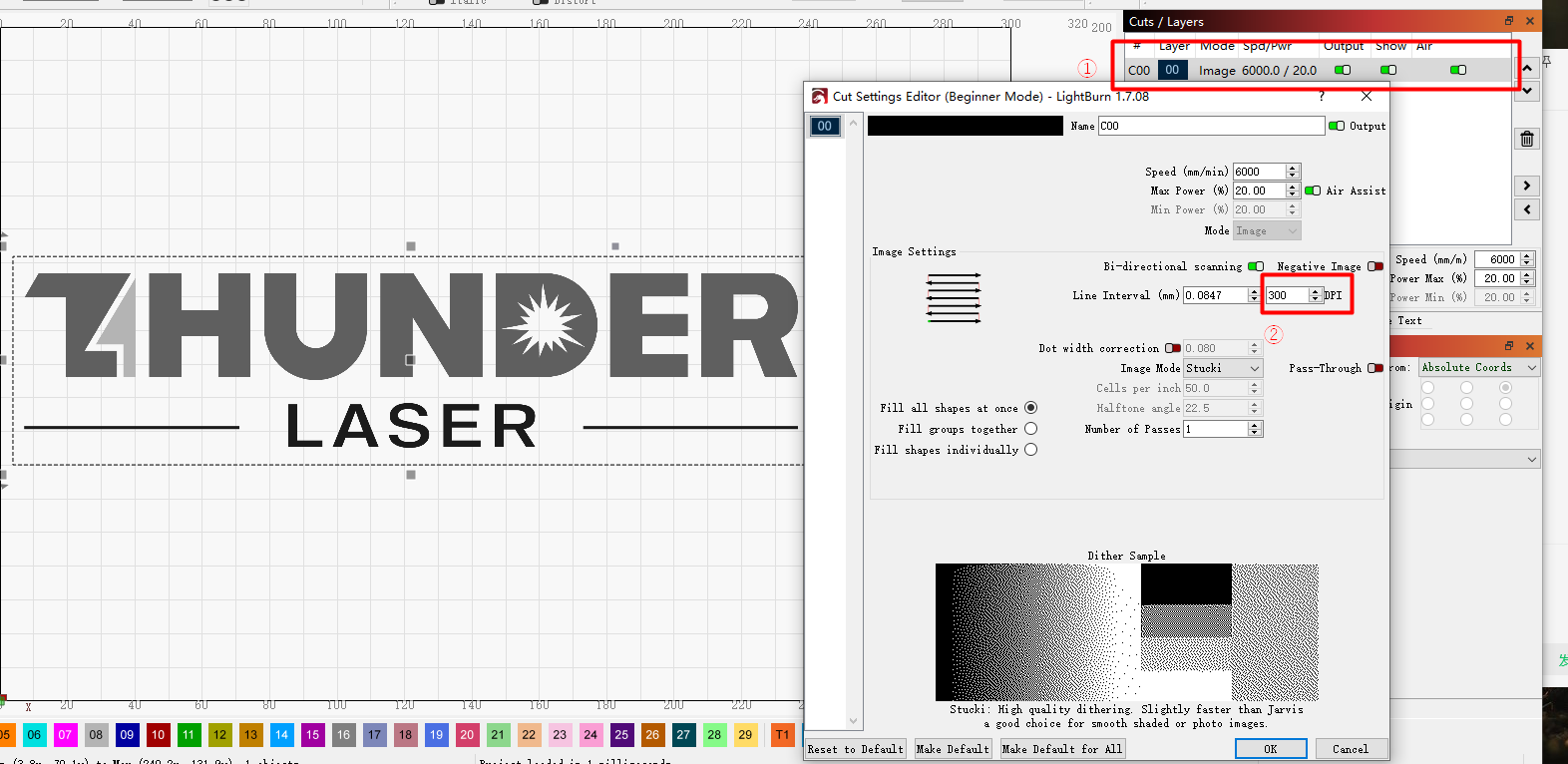This screenshot has width=1568, height=764.
Task: Select the 00 layer tab in editor
Action: tap(824, 126)
